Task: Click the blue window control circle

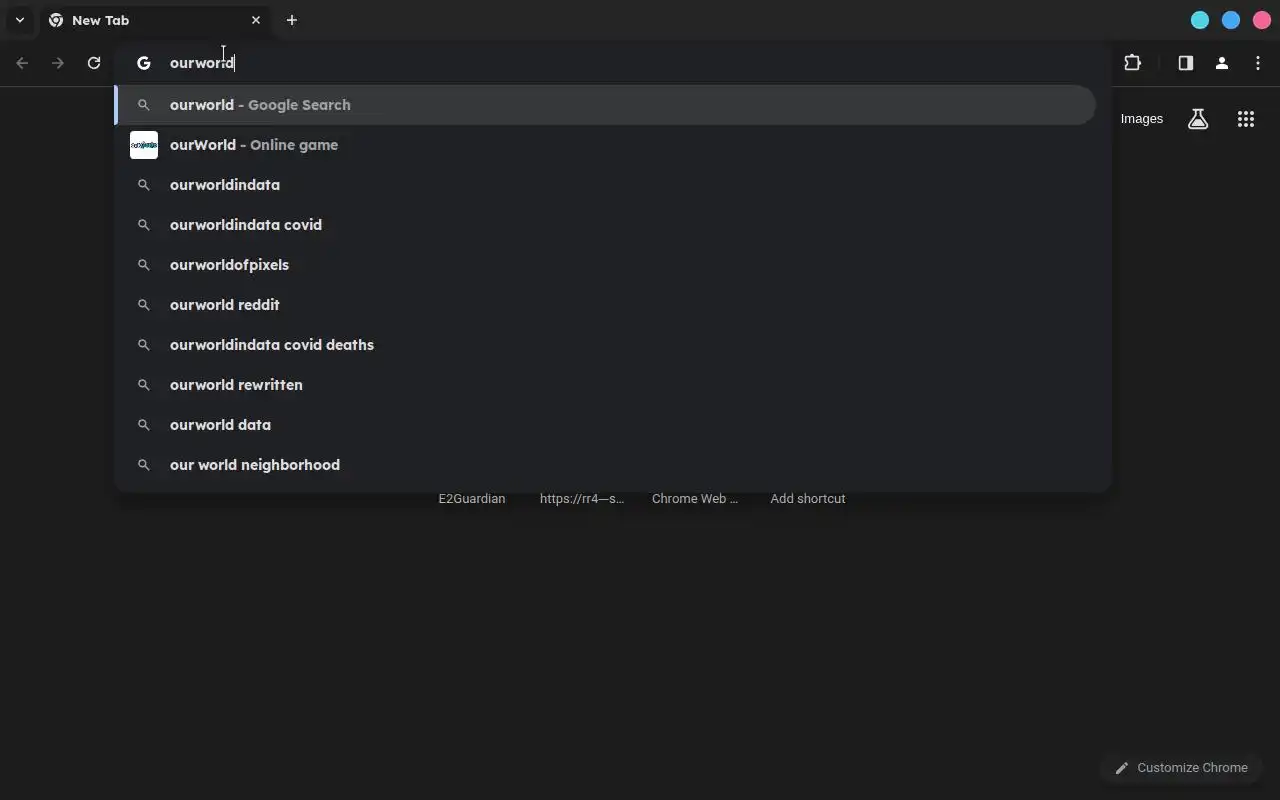Action: coord(1231,20)
